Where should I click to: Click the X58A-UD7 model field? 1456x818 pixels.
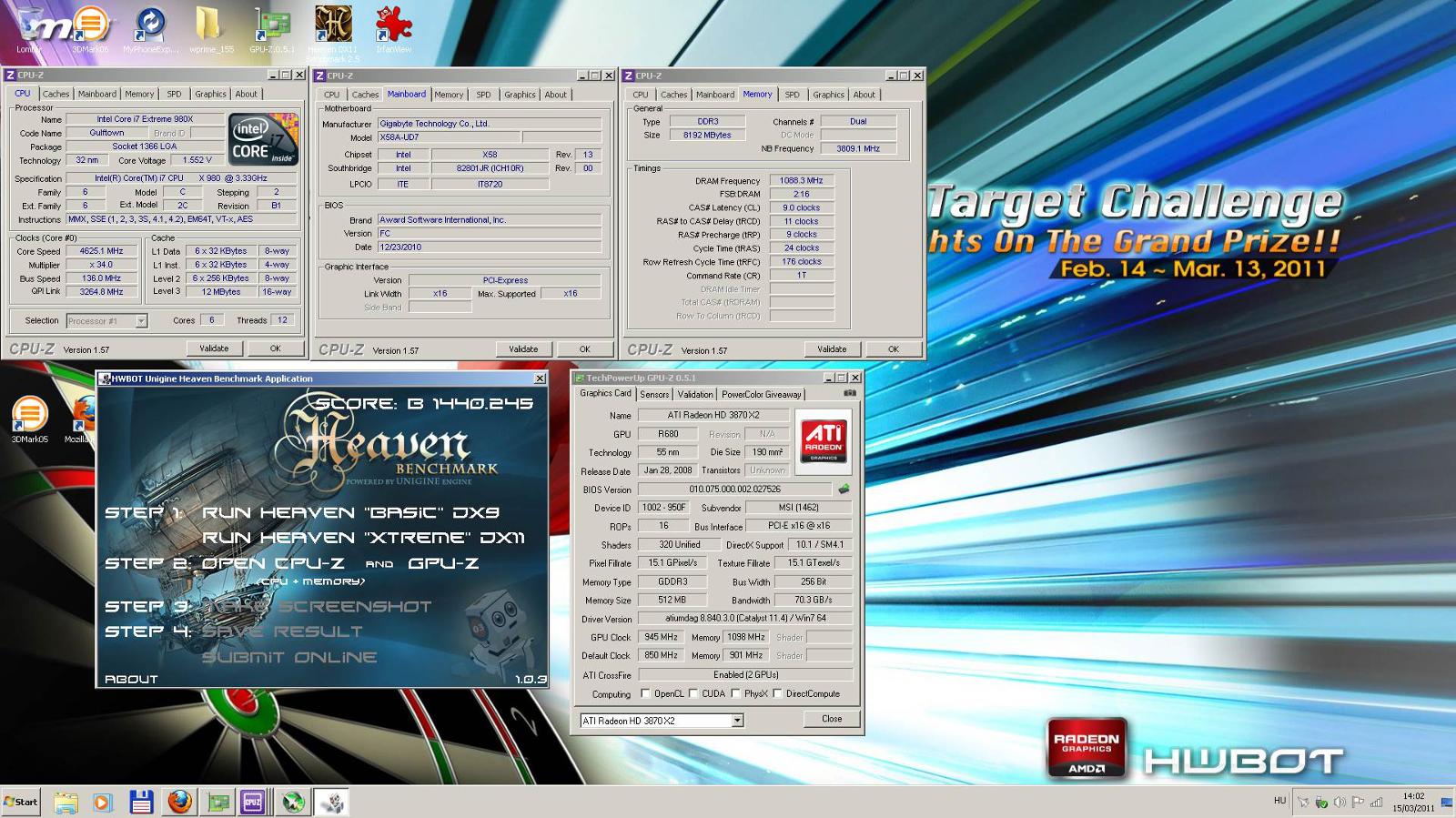(448, 137)
